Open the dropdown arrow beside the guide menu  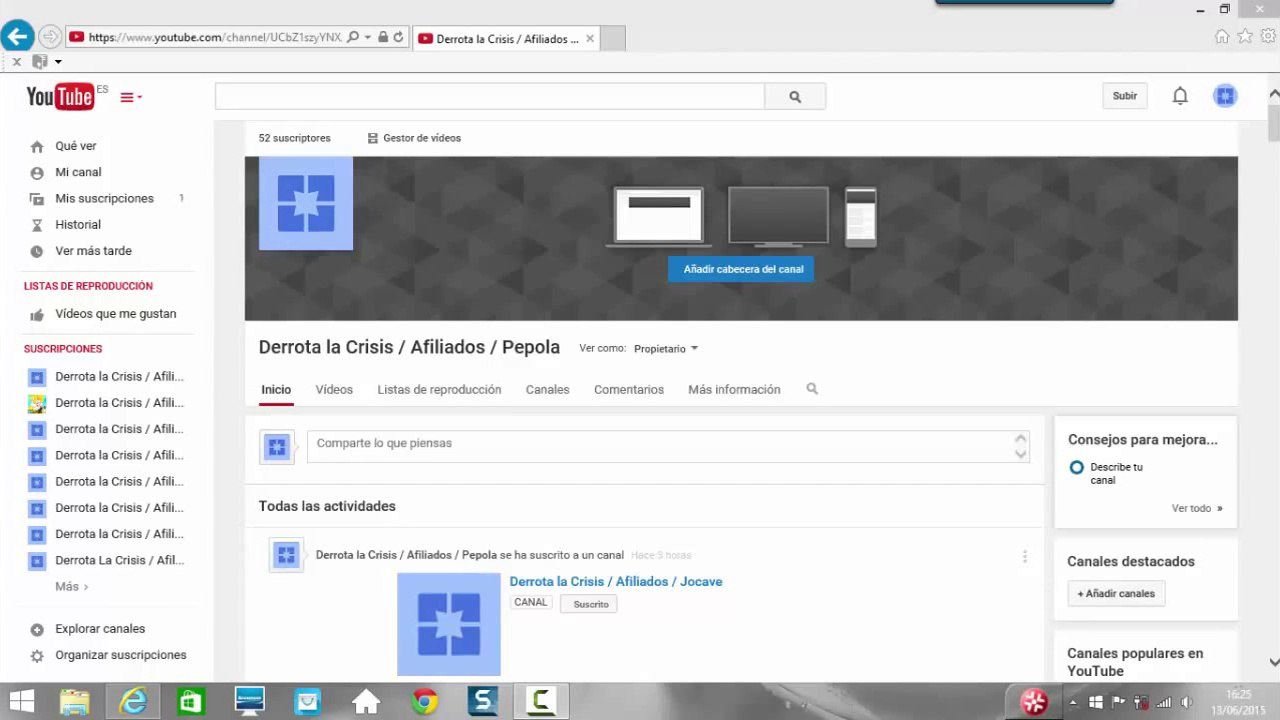click(139, 97)
